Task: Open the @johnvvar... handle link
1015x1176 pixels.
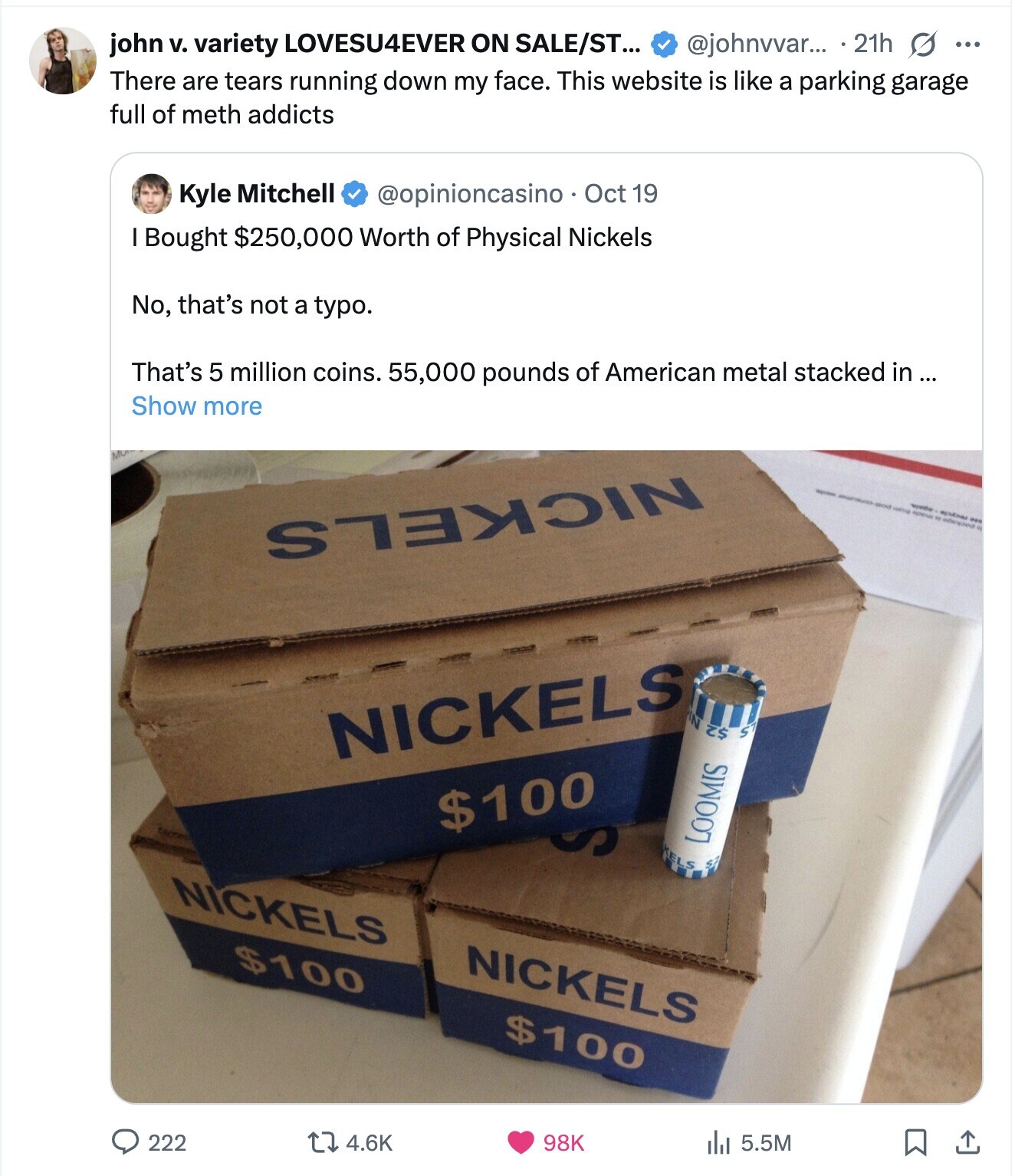Action: (757, 44)
